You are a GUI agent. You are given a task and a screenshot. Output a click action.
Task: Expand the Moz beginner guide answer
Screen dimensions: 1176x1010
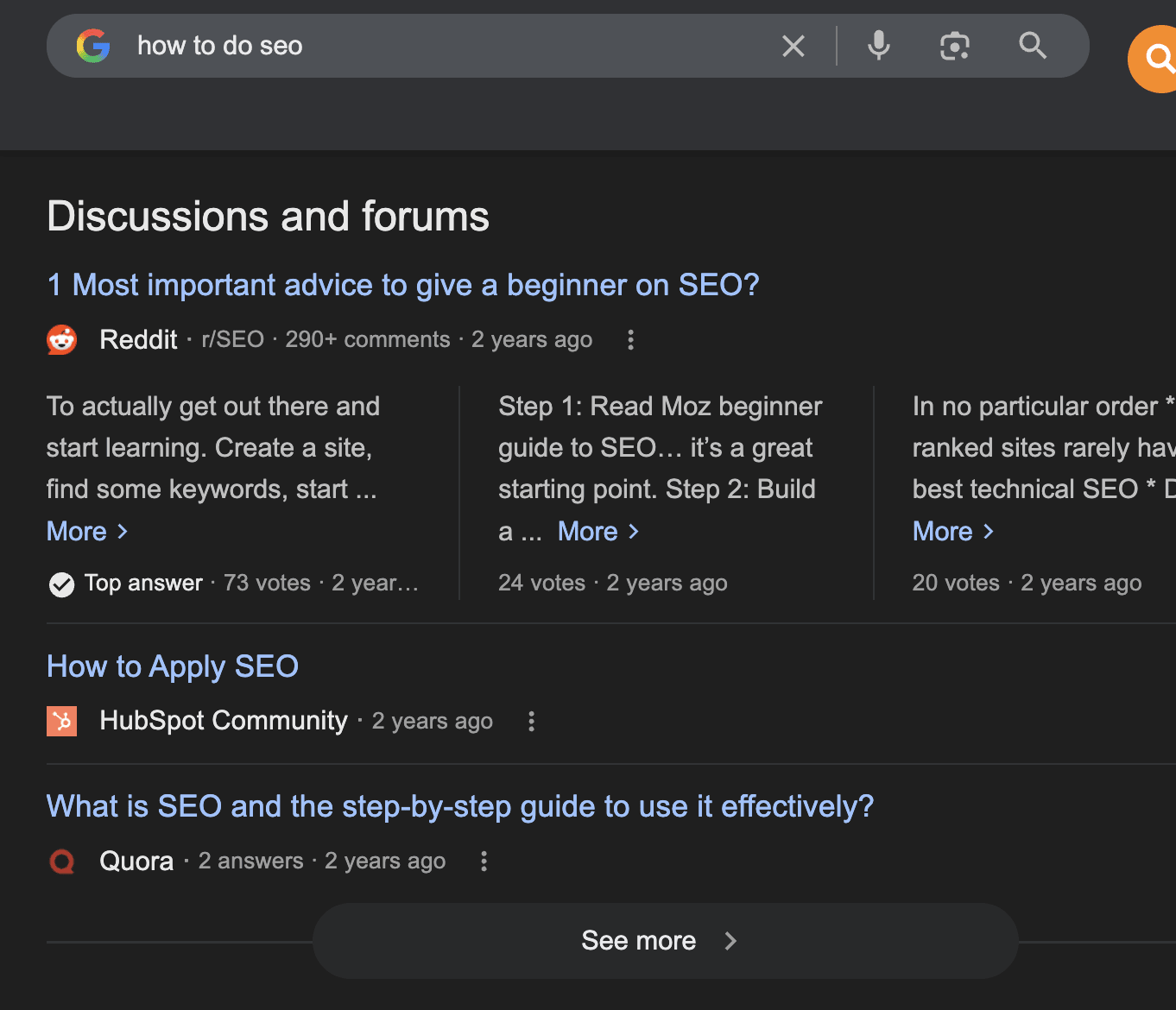(598, 532)
